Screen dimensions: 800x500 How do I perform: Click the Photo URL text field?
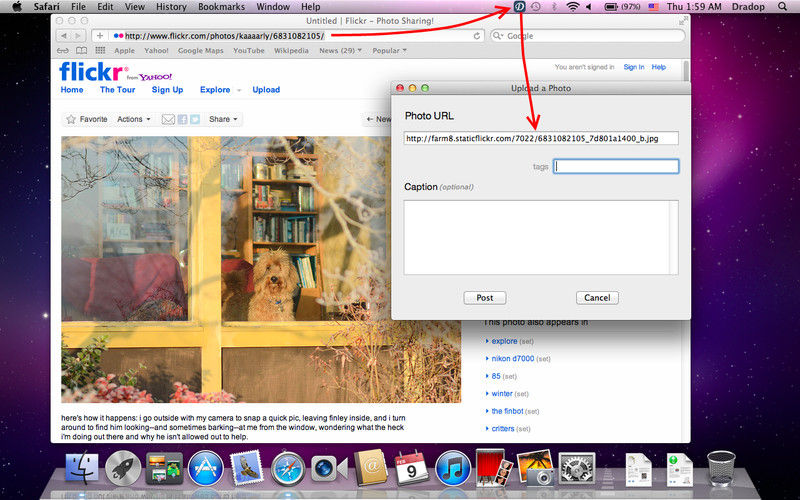pyautogui.click(x=541, y=138)
